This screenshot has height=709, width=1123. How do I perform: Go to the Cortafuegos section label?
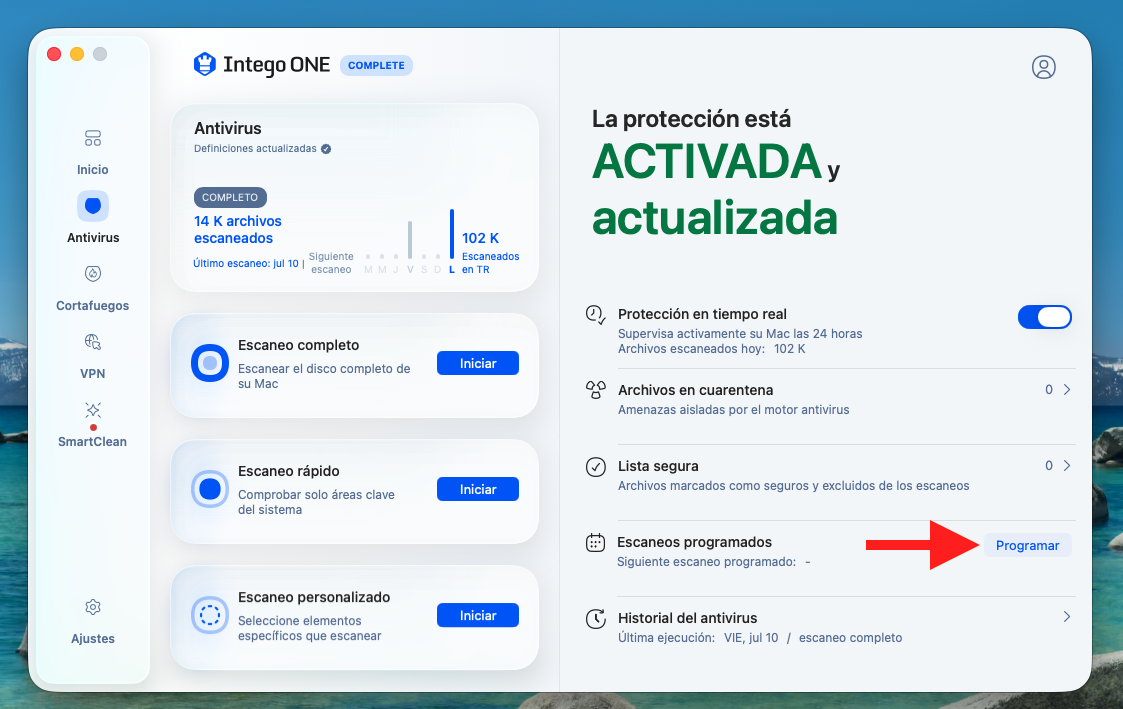coord(92,306)
